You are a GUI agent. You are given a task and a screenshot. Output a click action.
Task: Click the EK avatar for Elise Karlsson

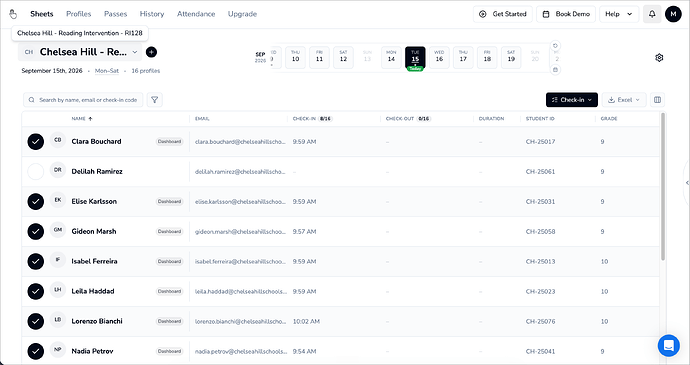(58, 200)
